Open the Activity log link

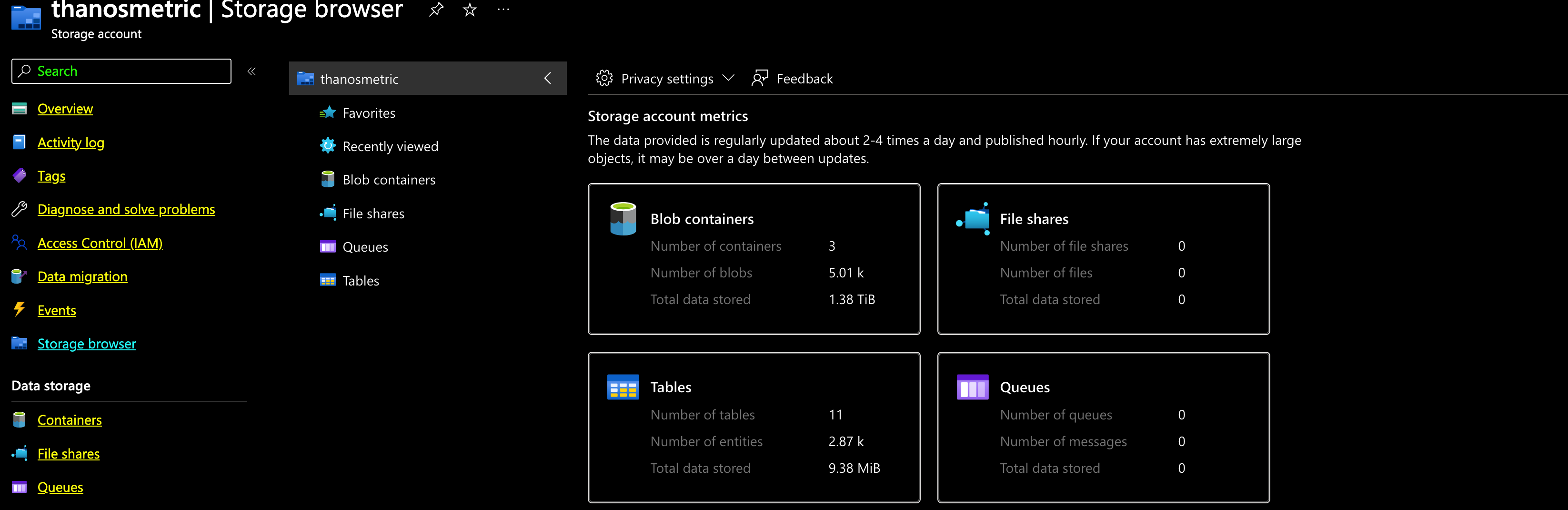[70, 142]
